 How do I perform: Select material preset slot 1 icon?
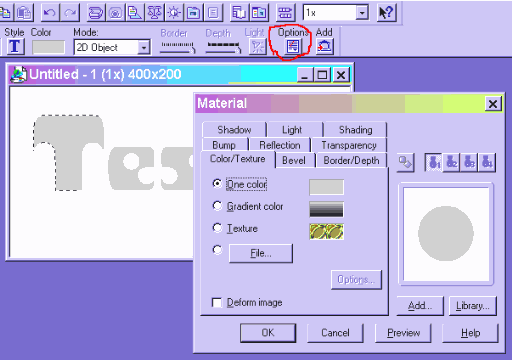pos(434,162)
